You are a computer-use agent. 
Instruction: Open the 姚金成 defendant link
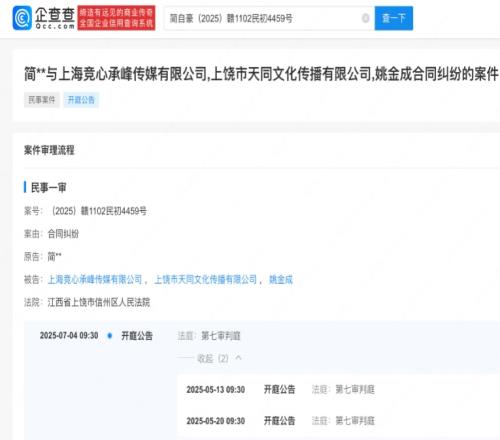281,279
